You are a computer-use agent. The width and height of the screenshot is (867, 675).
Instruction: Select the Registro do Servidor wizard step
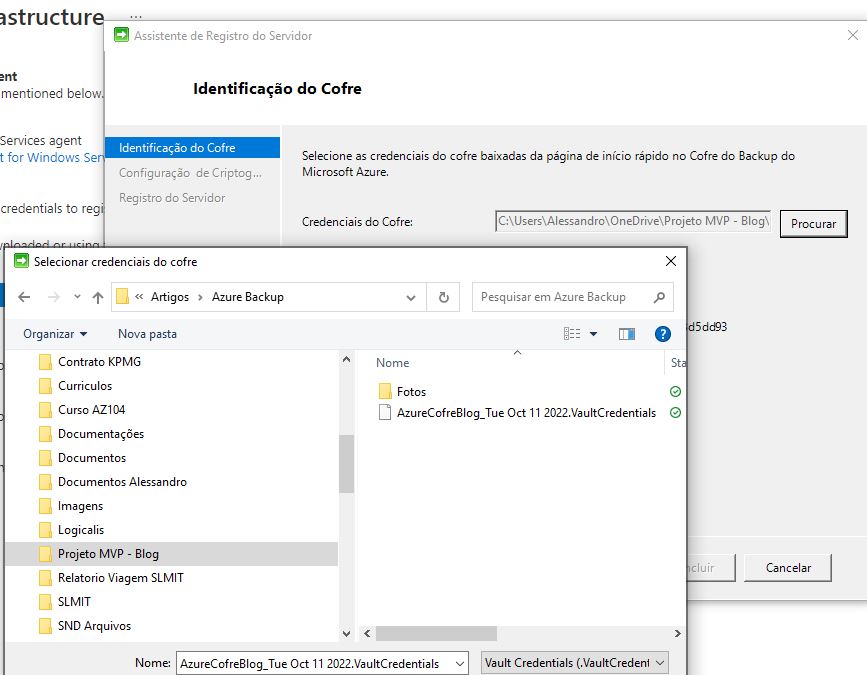(172, 198)
